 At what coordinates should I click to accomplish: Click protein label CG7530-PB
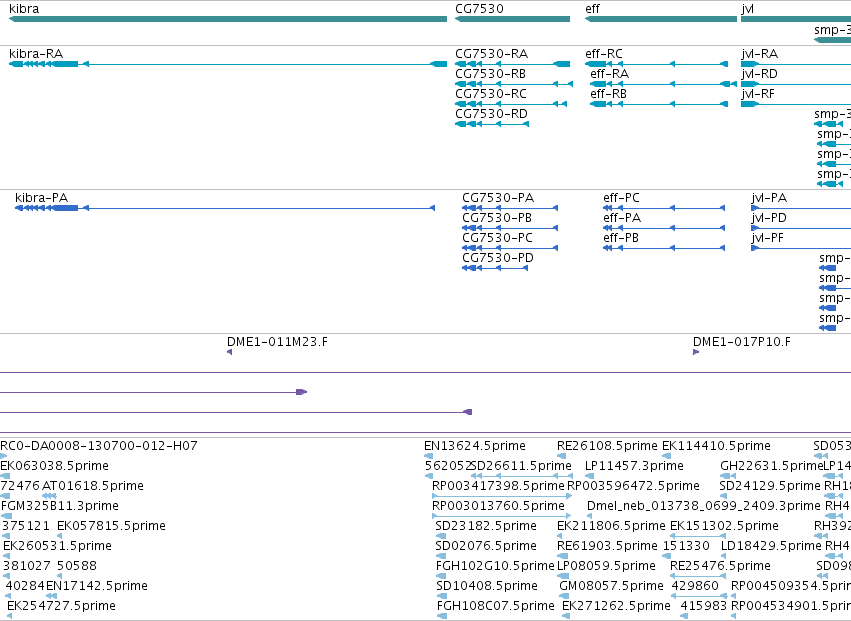point(497,218)
